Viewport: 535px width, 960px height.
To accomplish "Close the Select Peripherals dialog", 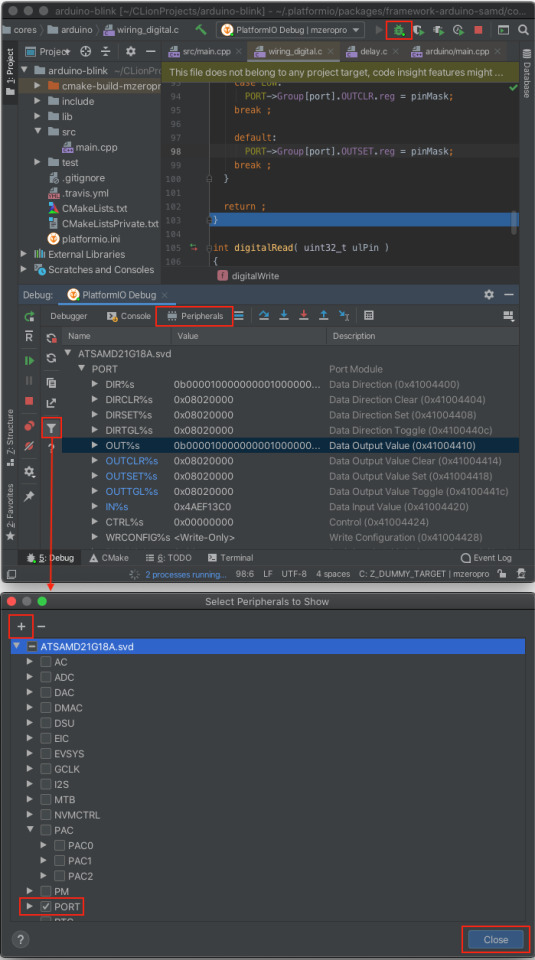I will tap(495, 940).
